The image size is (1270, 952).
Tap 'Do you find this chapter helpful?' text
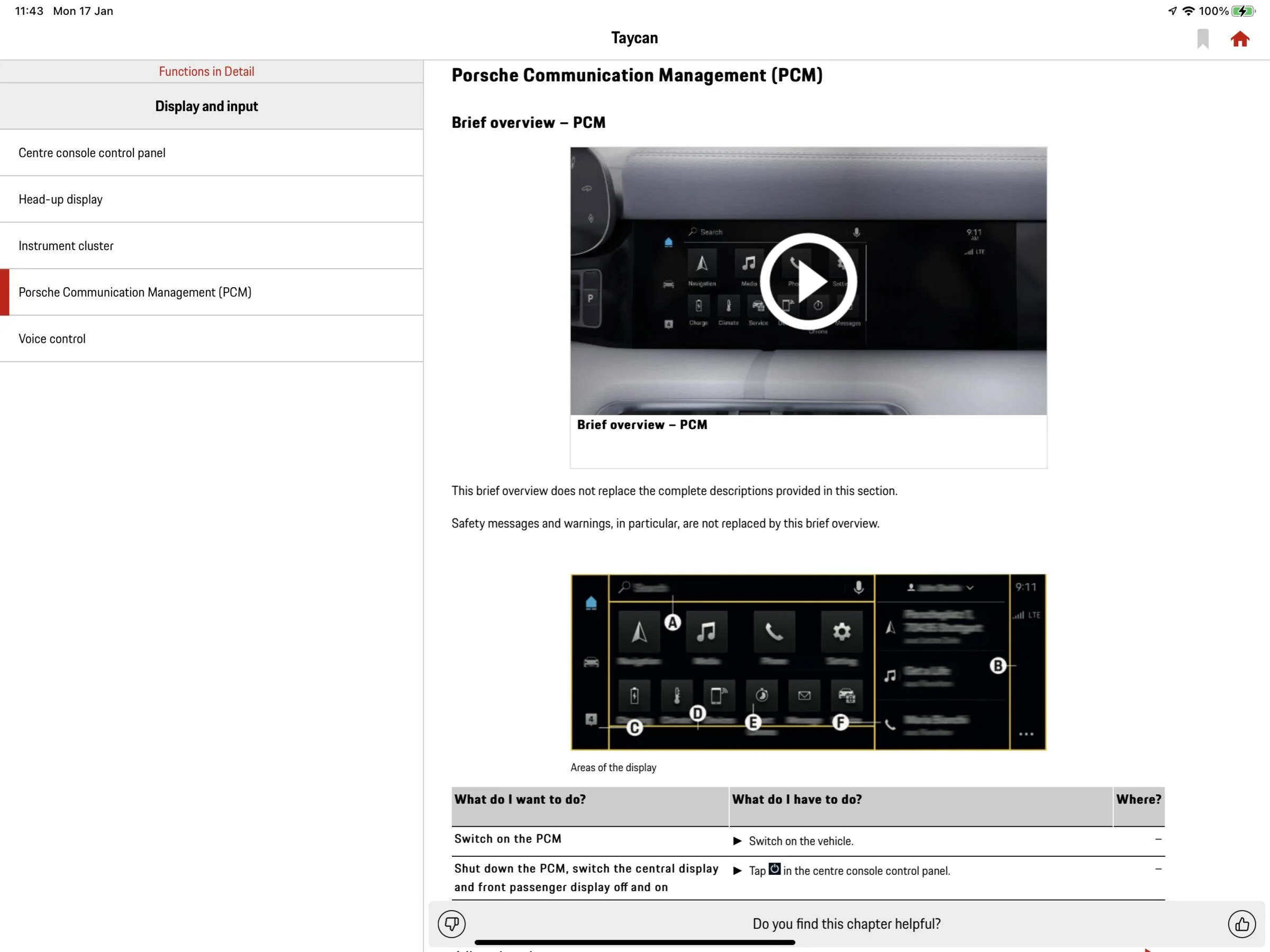point(846,923)
